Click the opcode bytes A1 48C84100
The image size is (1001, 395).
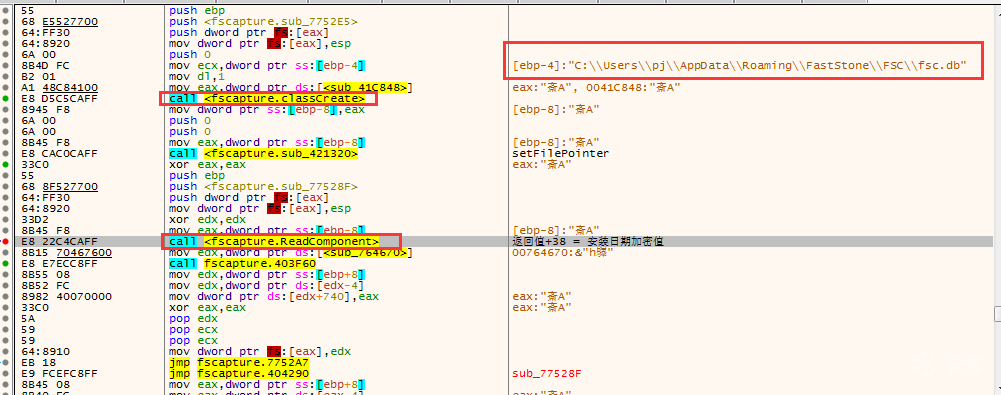click(59, 87)
